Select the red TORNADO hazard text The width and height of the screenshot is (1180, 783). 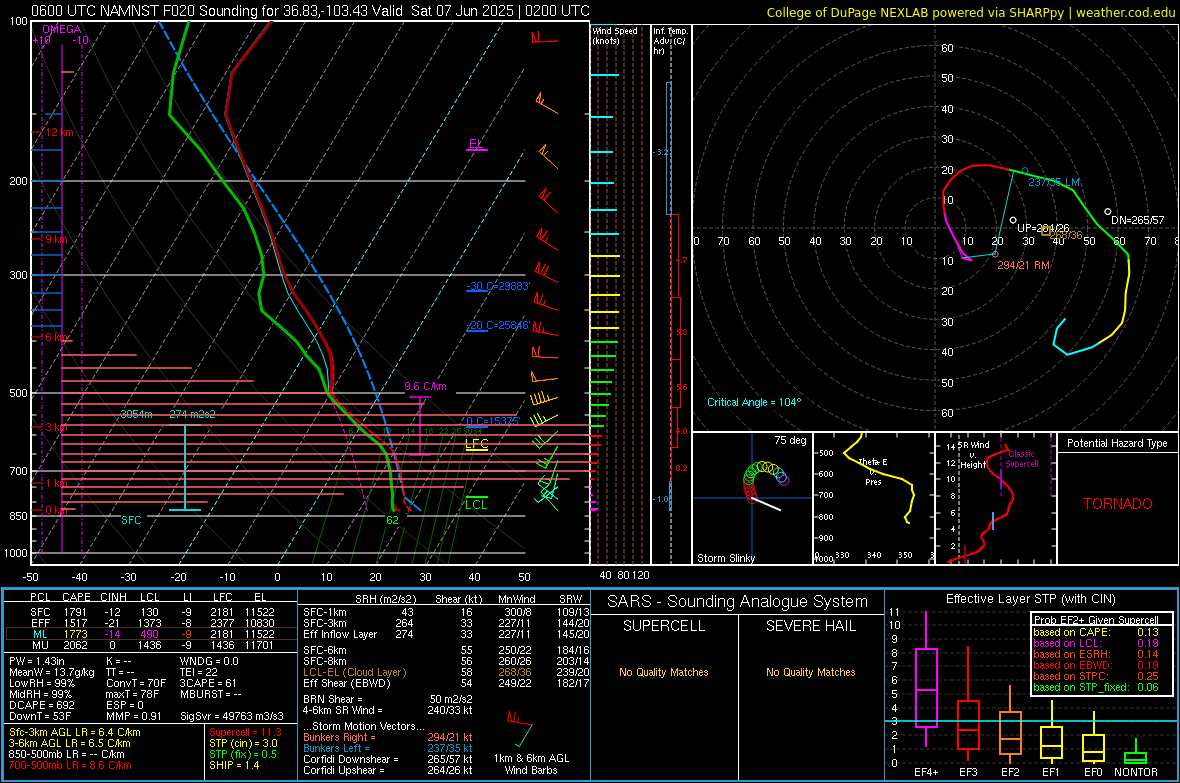pyautogui.click(x=1118, y=504)
